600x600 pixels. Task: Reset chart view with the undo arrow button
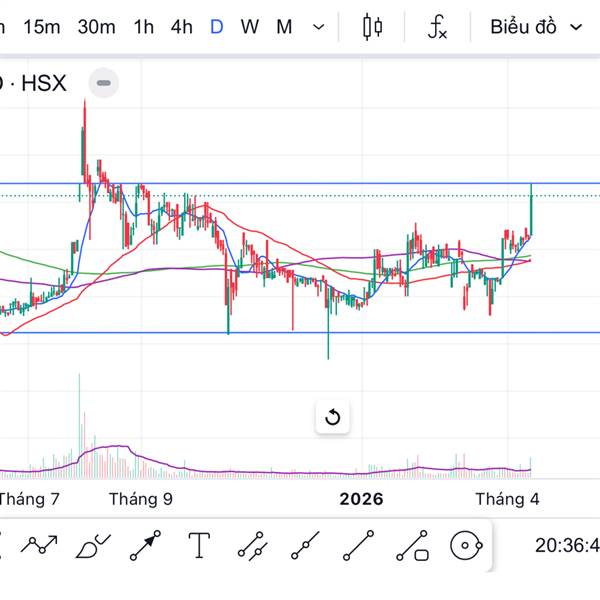pos(332,417)
